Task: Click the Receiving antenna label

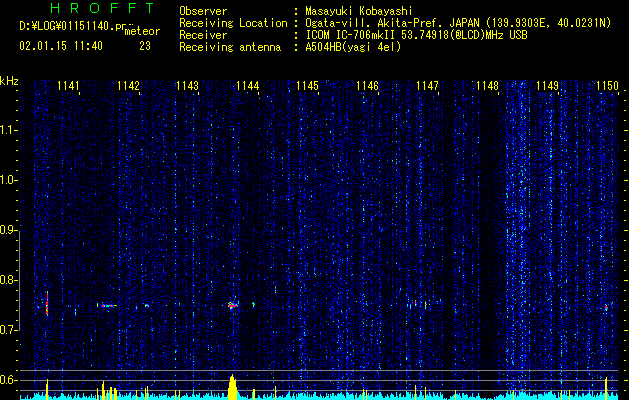Action: click(x=230, y=47)
